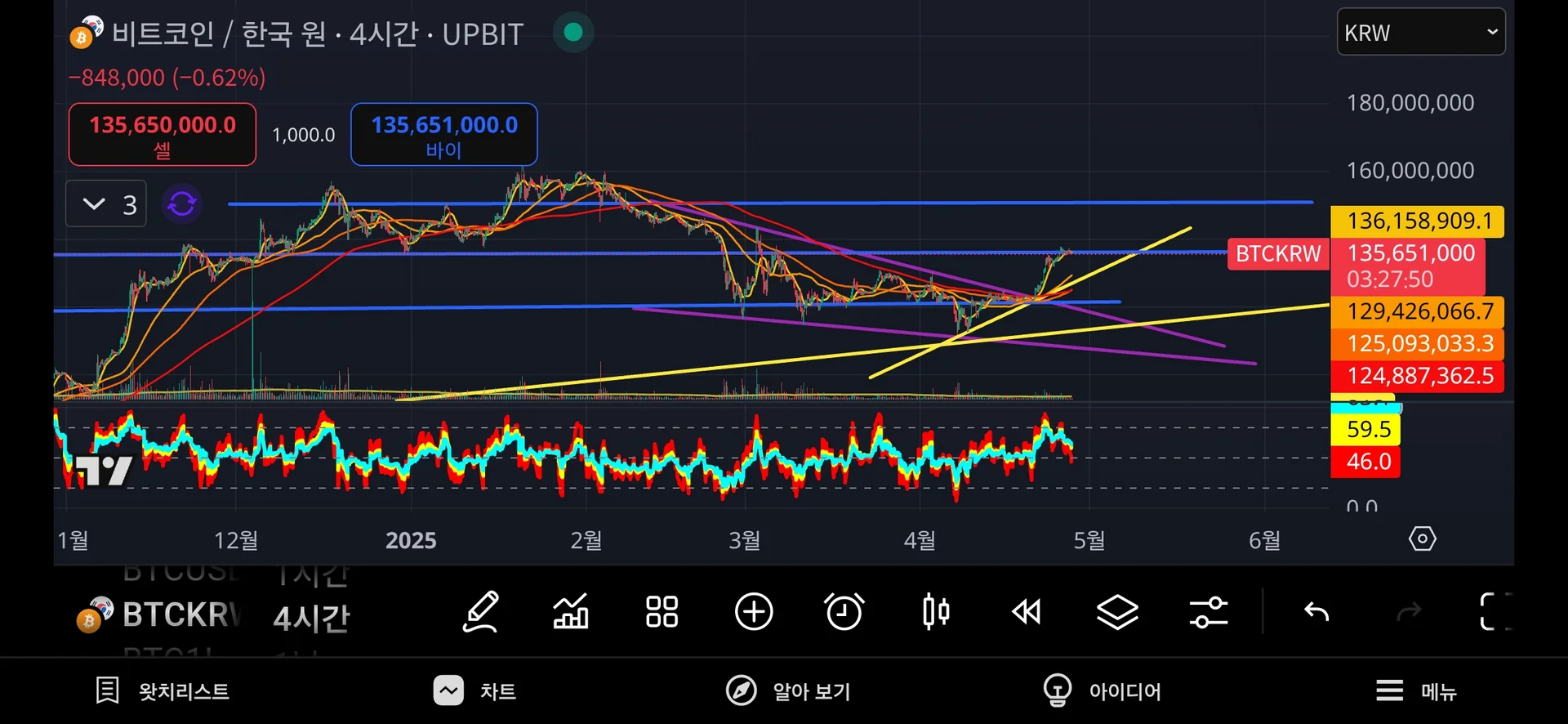Open the layout grid templates icon
This screenshot has height=724, width=1568.
click(661, 611)
